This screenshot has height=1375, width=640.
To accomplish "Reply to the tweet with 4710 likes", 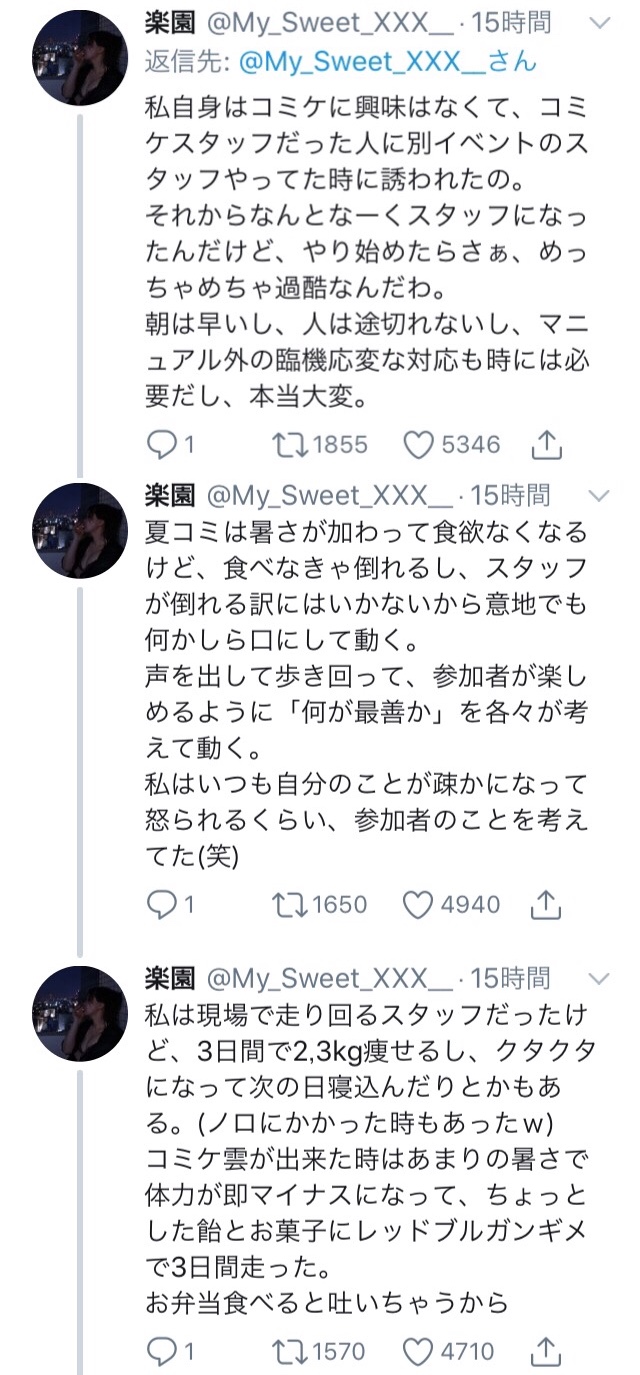I will tap(161, 1352).
